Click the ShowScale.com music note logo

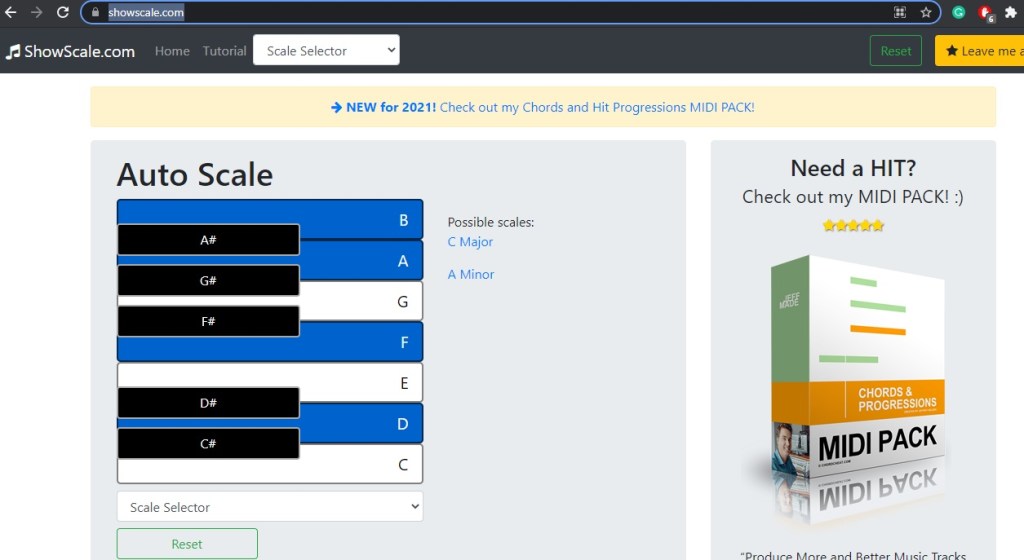point(13,51)
